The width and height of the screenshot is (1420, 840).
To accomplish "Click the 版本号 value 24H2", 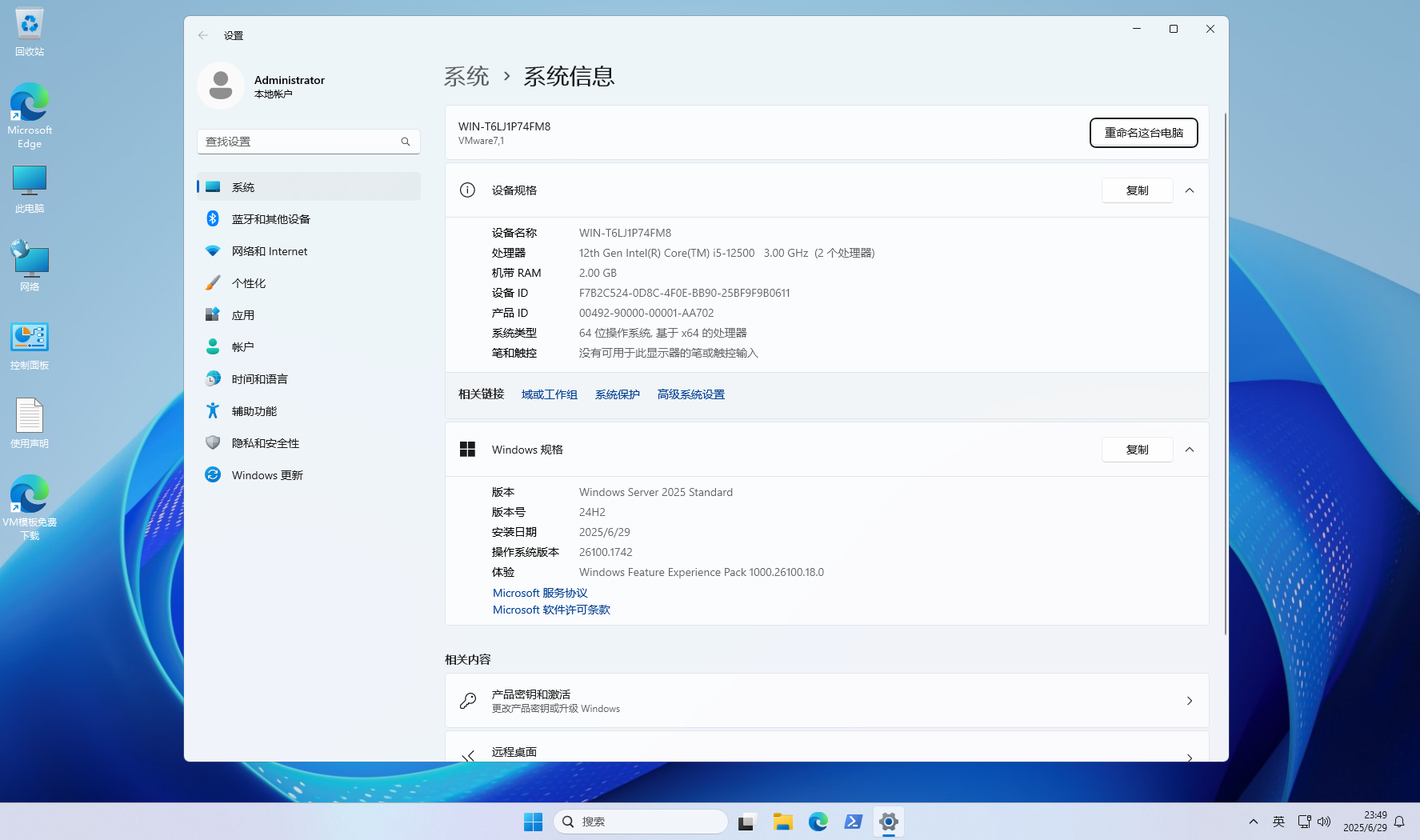I will pyautogui.click(x=592, y=512).
